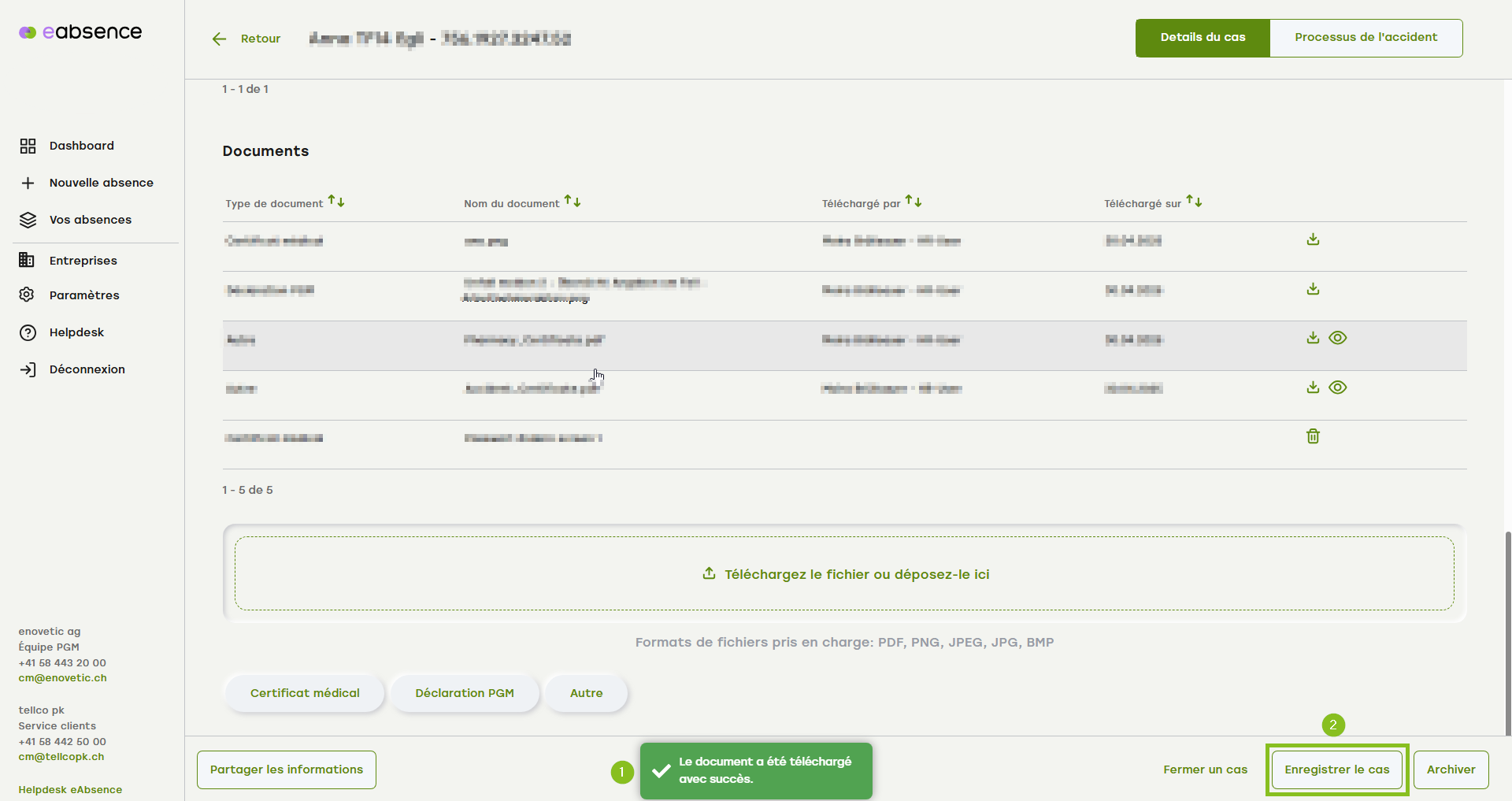Choose Certificat médical document type
The image size is (1512, 801).
(x=305, y=693)
